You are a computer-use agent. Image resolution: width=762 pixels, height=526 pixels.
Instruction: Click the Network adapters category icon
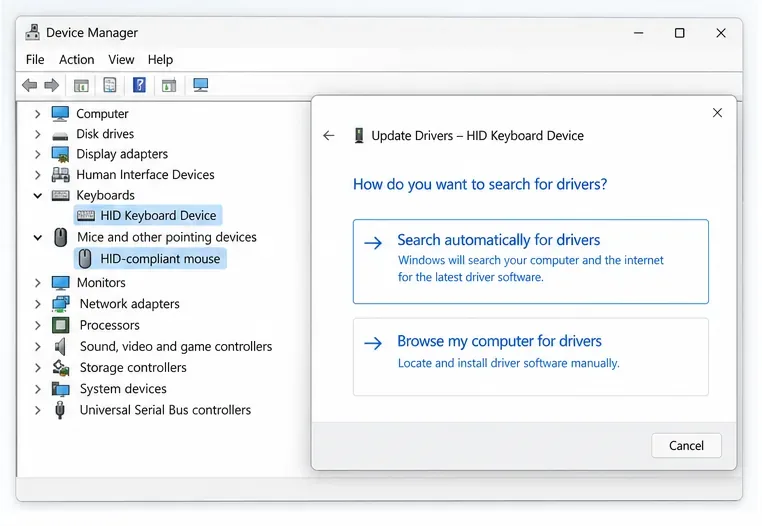[x=61, y=304]
